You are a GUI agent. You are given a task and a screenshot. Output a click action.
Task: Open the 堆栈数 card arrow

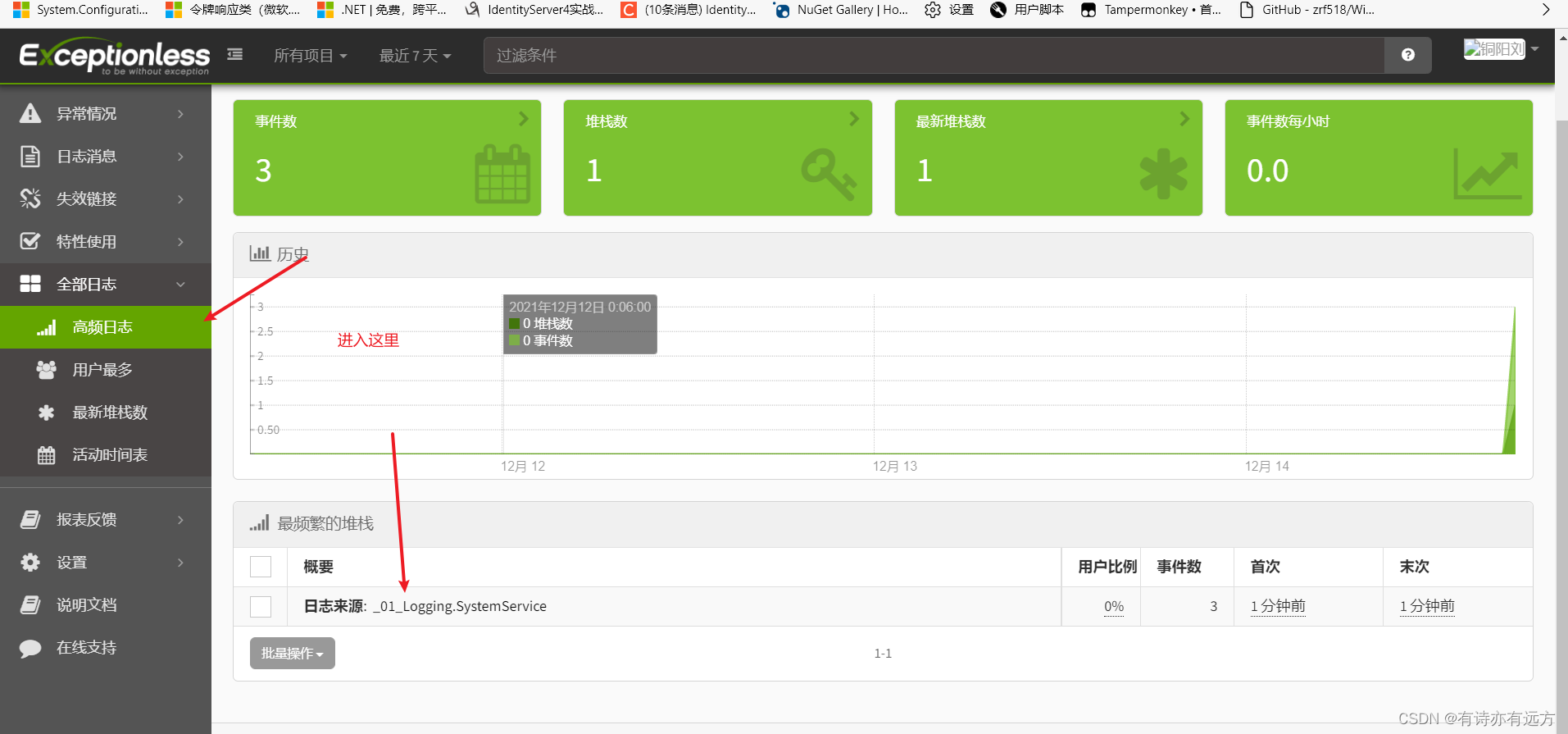[x=854, y=119]
